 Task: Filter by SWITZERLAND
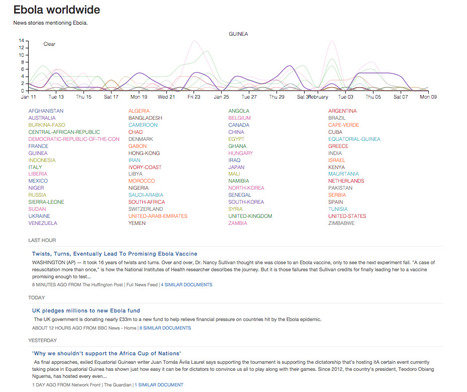(x=146, y=209)
